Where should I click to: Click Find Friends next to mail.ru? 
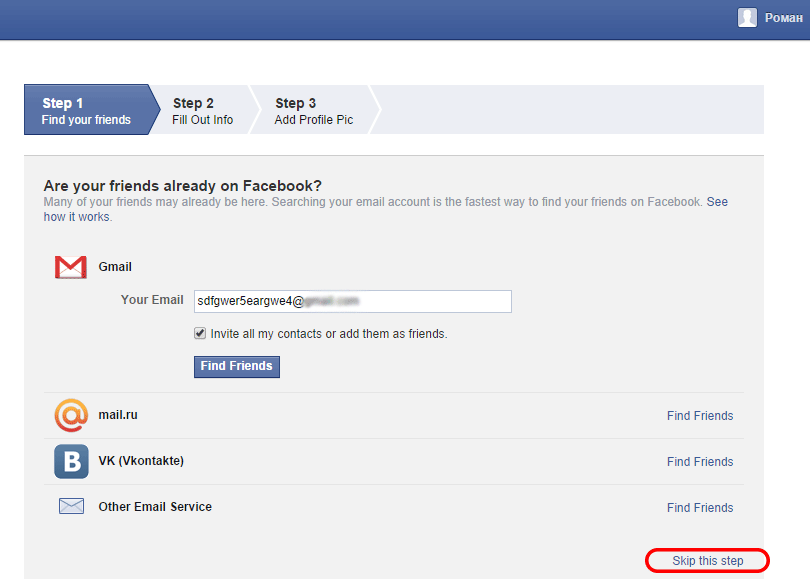click(699, 415)
